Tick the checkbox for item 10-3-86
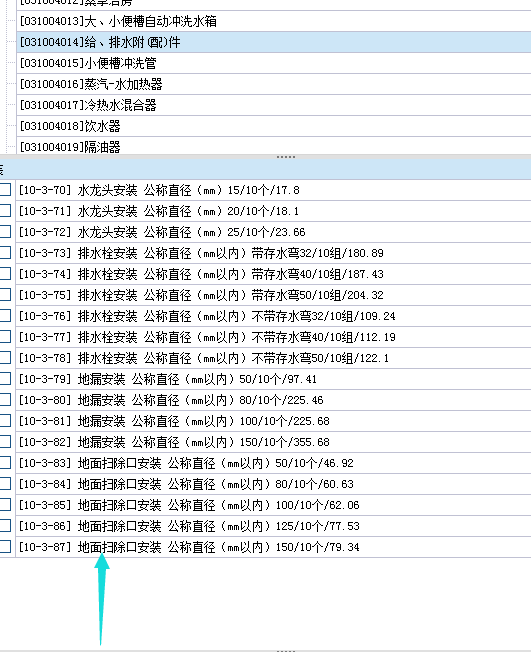This screenshot has width=531, height=652. tap(5, 526)
